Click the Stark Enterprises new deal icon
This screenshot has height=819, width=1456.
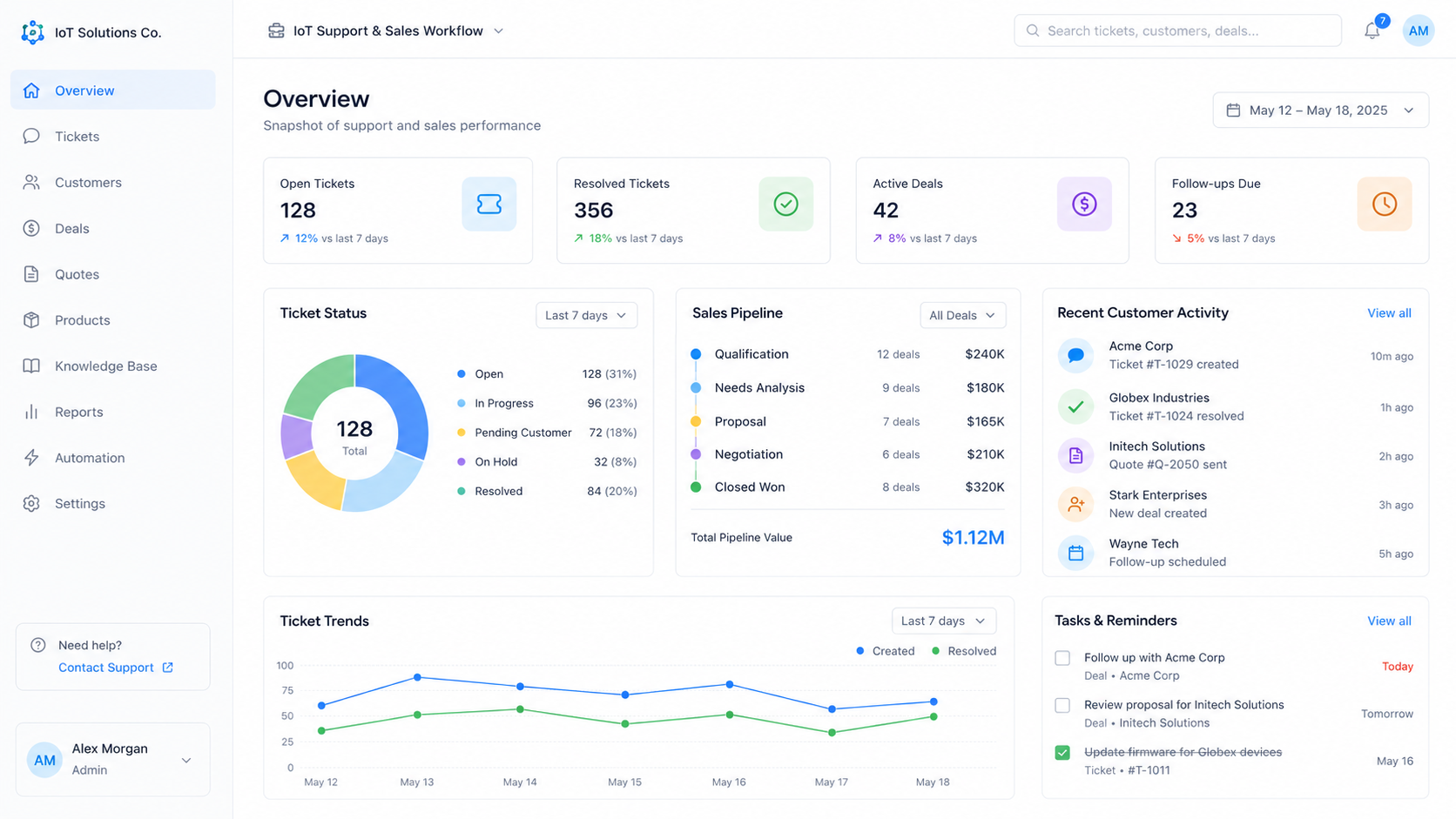coord(1075,504)
